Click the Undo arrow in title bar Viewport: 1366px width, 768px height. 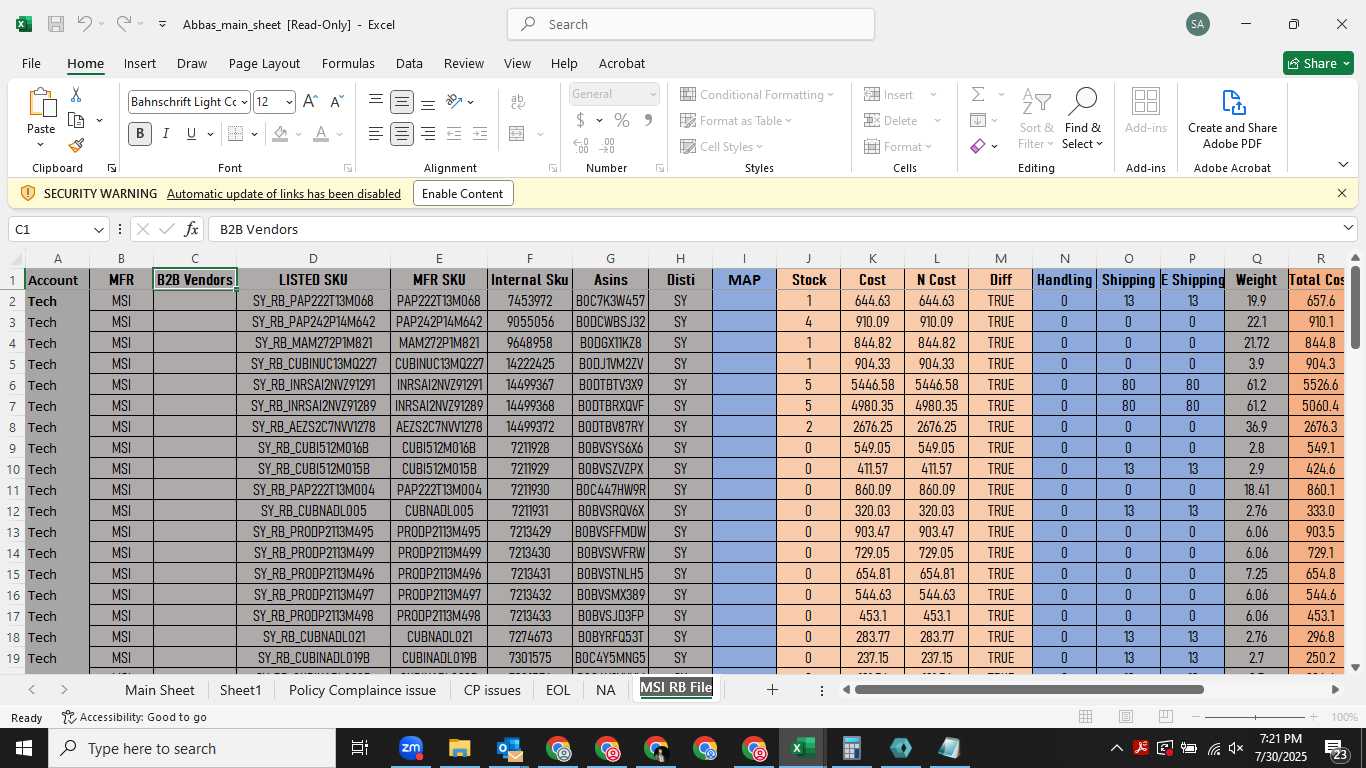[85, 24]
